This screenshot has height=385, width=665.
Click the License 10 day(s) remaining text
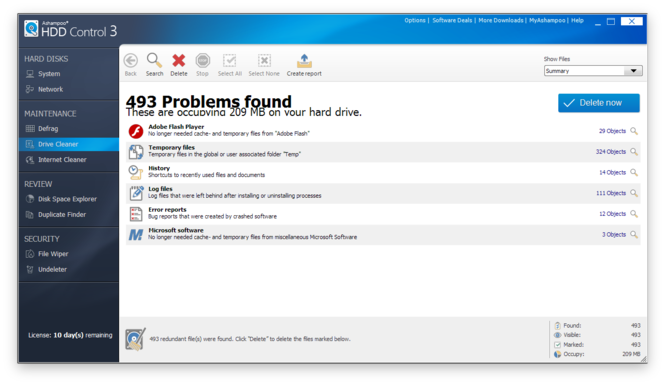click(70, 335)
